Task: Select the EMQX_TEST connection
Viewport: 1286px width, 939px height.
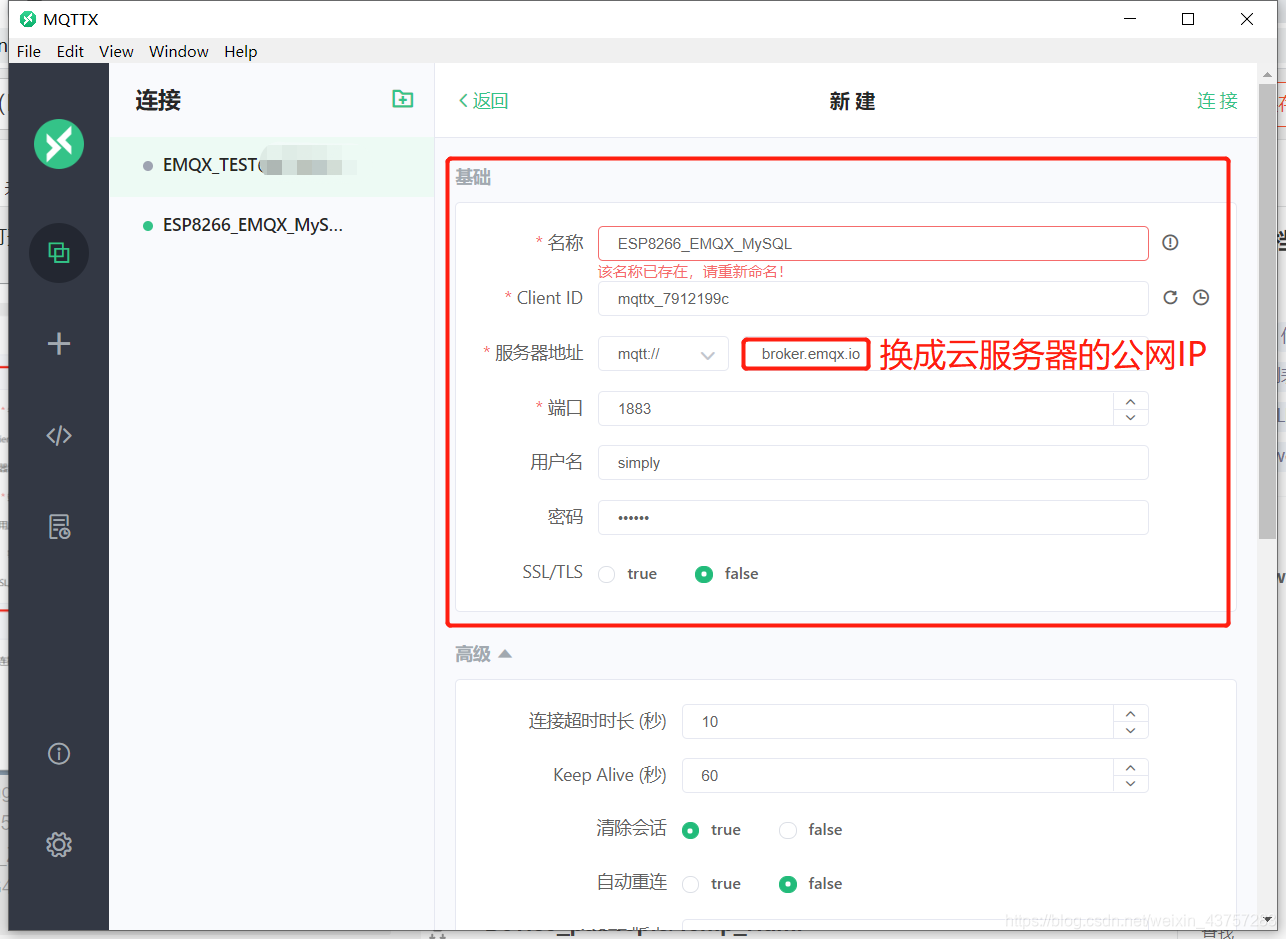Action: click(x=272, y=166)
